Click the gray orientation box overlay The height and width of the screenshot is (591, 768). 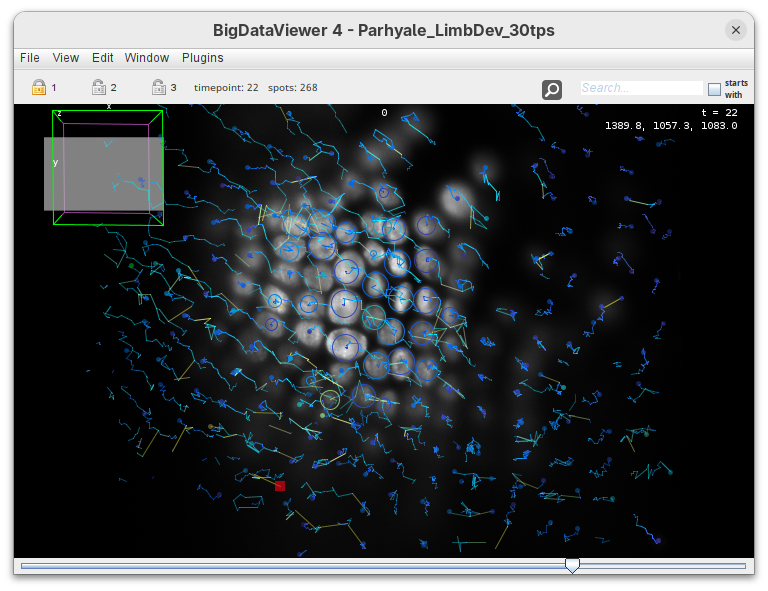tap(103, 173)
